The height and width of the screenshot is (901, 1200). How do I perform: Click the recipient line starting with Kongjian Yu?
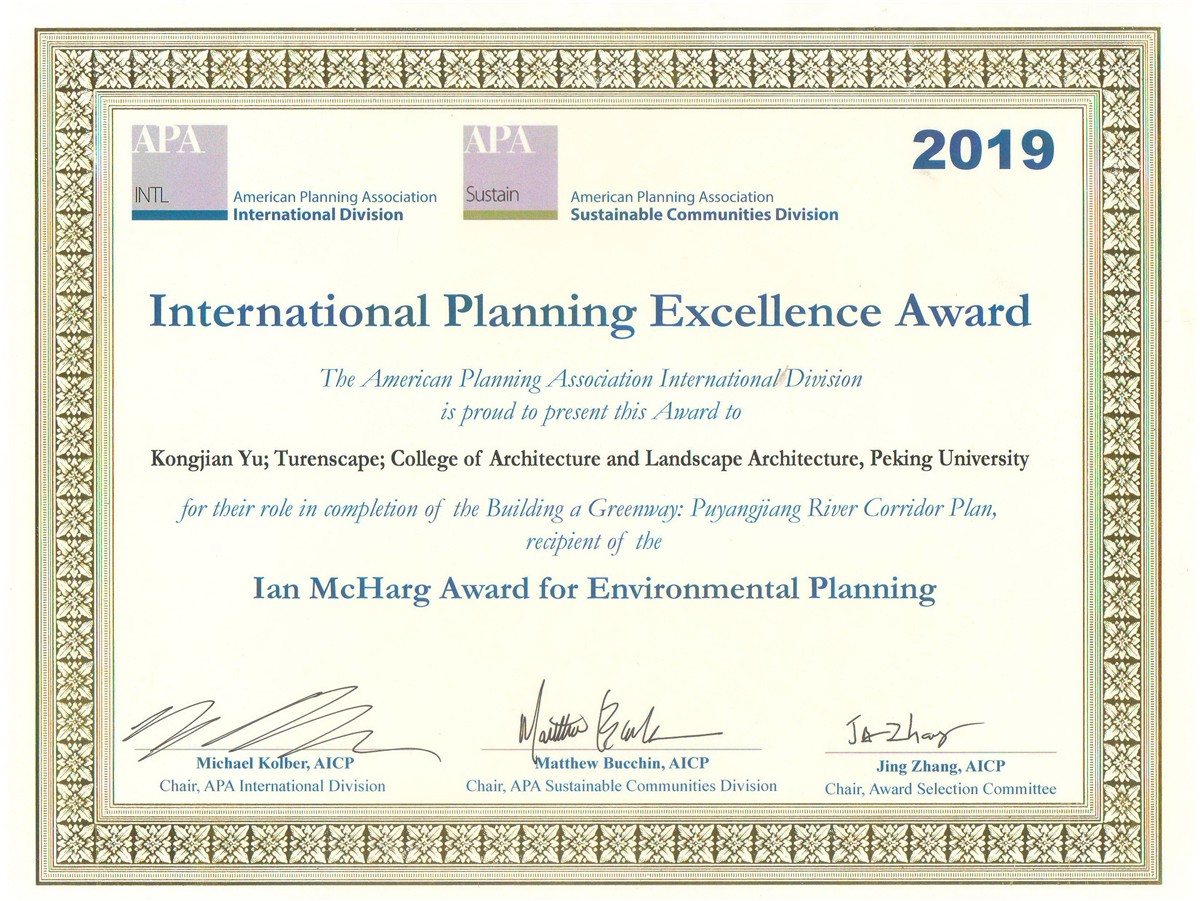590,460
